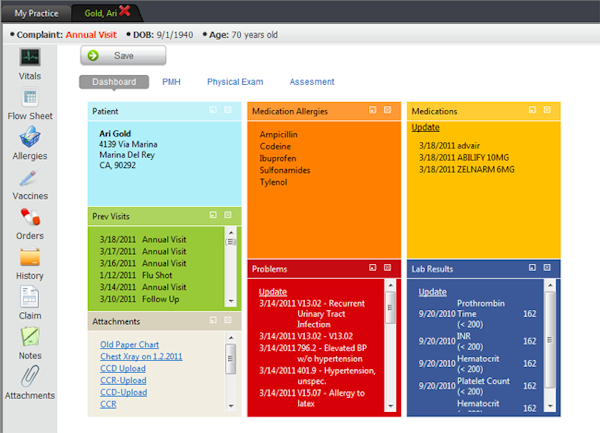The width and height of the screenshot is (600, 433).
Task: Open the Vaccines syringe icon
Action: click(x=30, y=178)
